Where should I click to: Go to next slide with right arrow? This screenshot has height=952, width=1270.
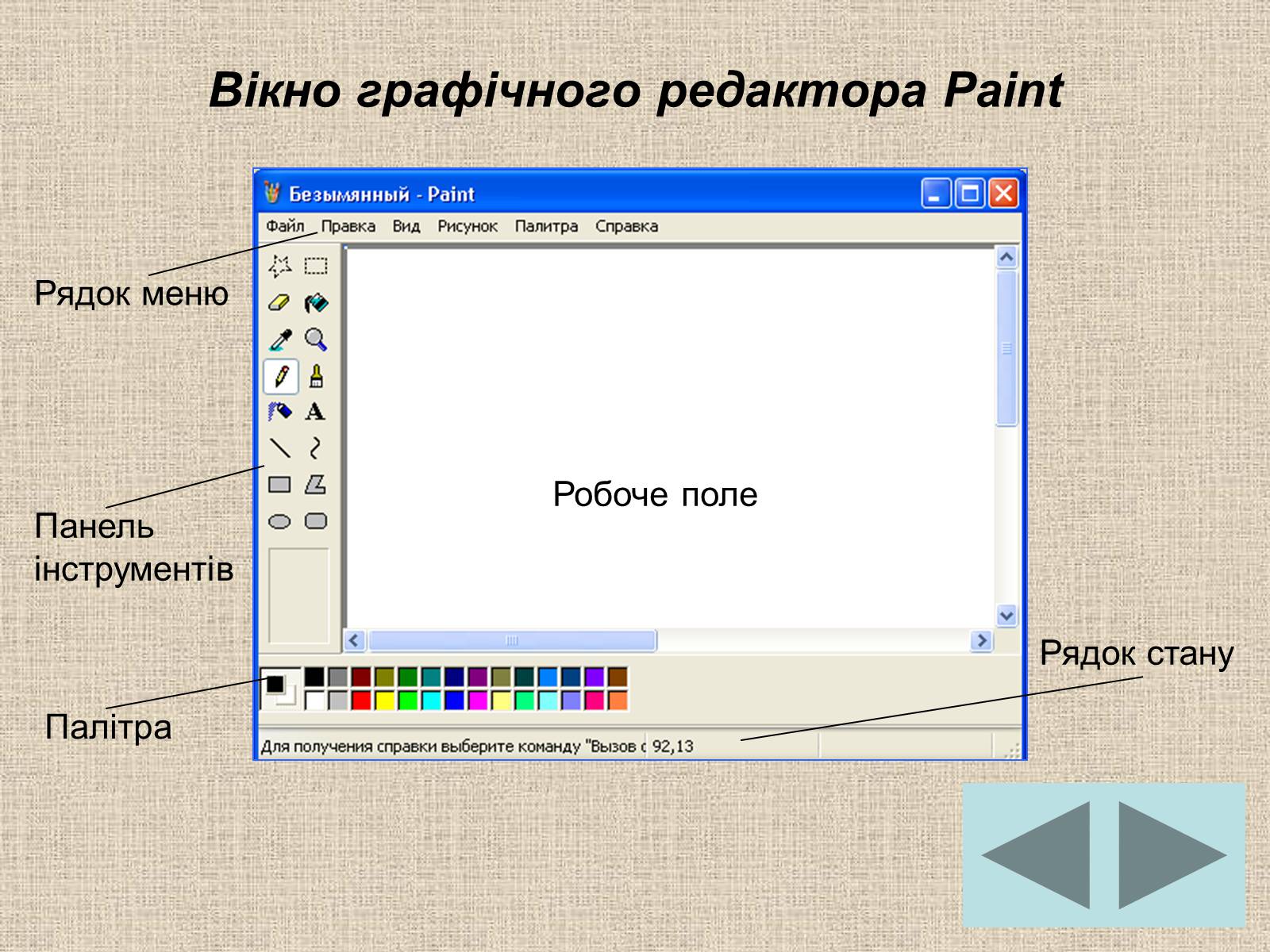click(x=1173, y=855)
